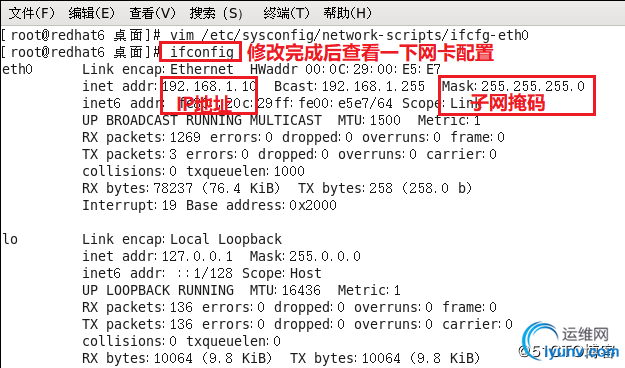Image resolution: width=625 pixels, height=368 pixels.
Task: Click the red IP地址 annotation label
Action: point(204,104)
